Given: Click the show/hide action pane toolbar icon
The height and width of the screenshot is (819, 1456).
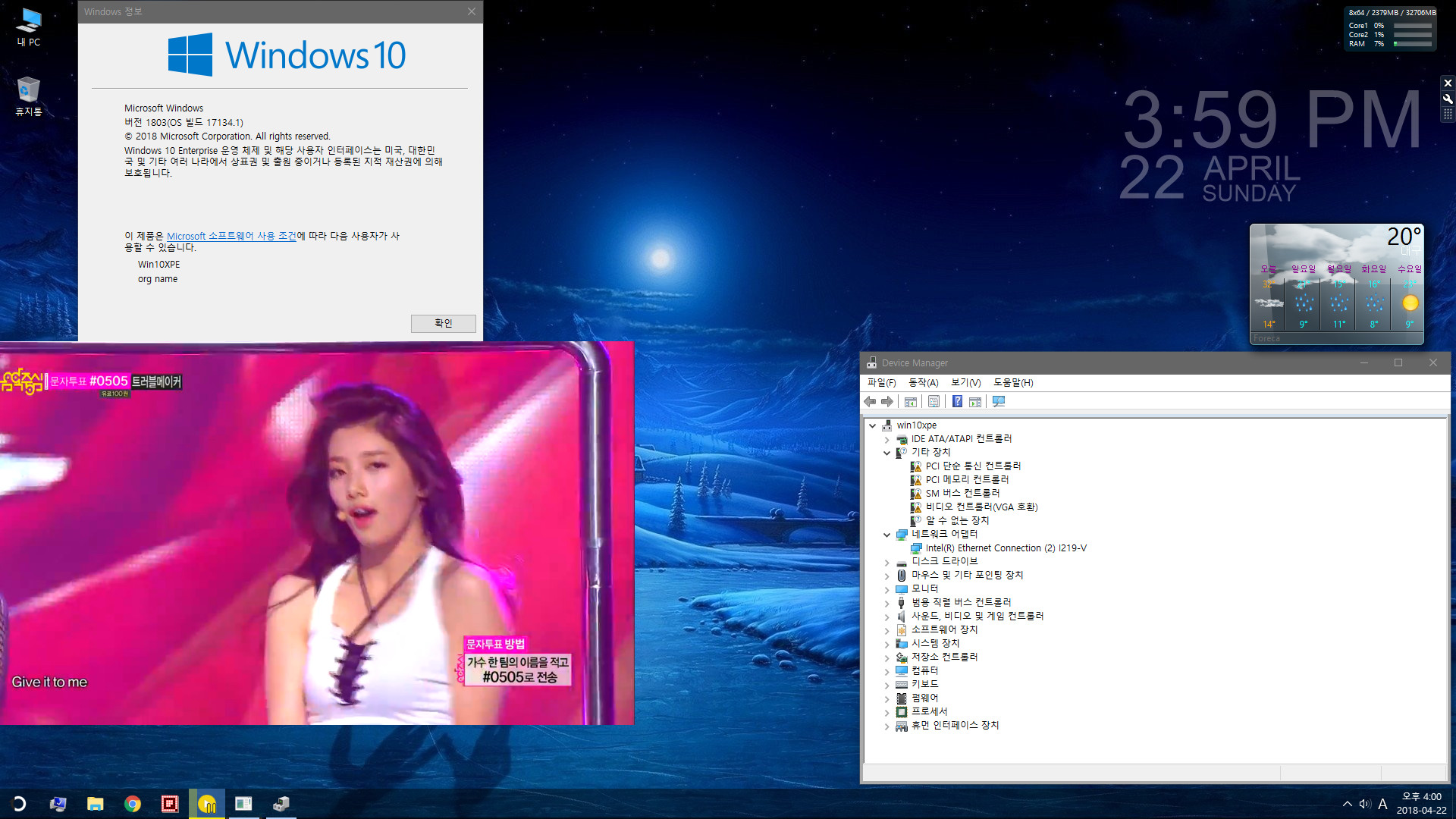Looking at the screenshot, I should pyautogui.click(x=975, y=402).
